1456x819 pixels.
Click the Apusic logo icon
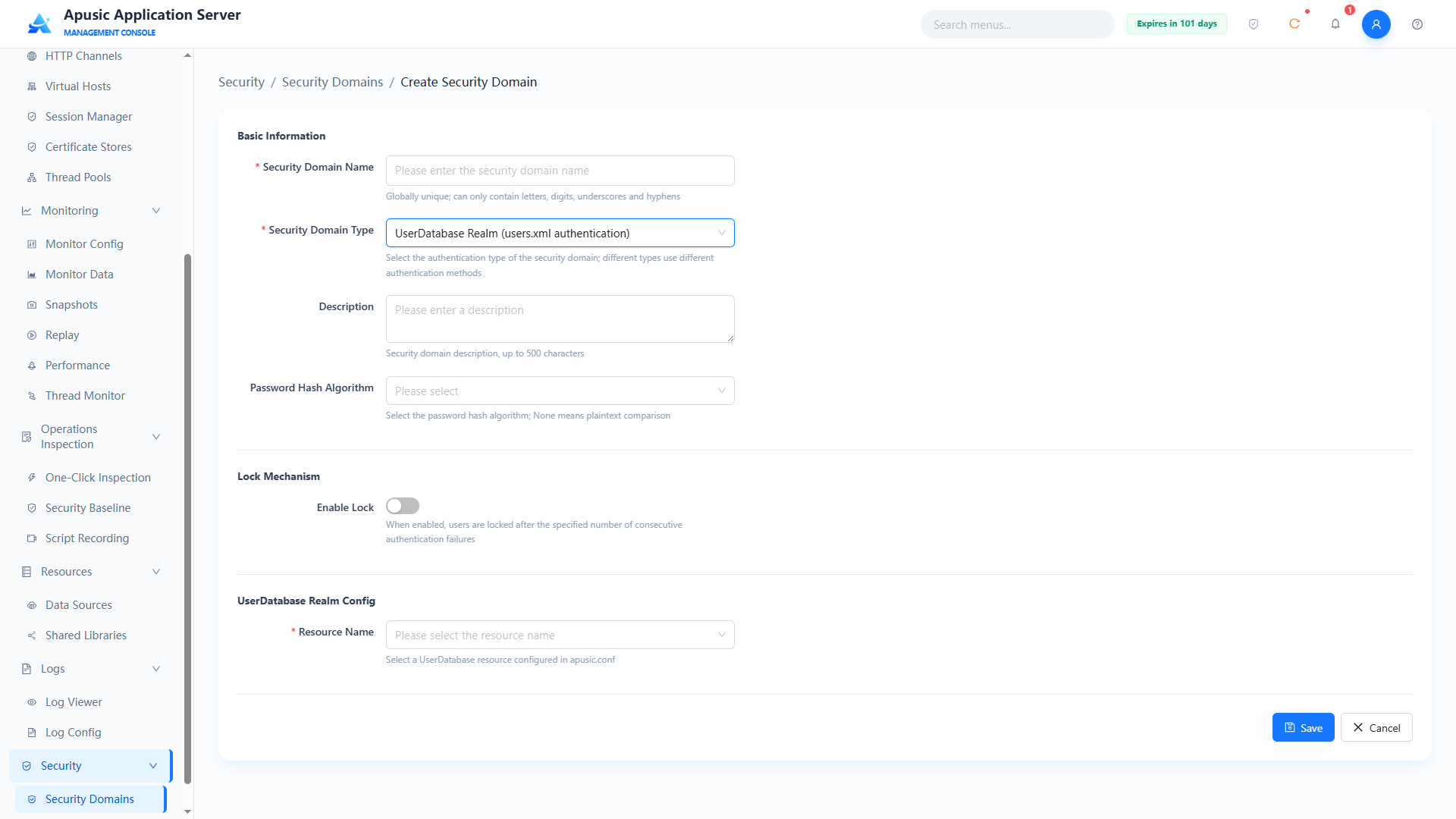pyautogui.click(x=39, y=24)
